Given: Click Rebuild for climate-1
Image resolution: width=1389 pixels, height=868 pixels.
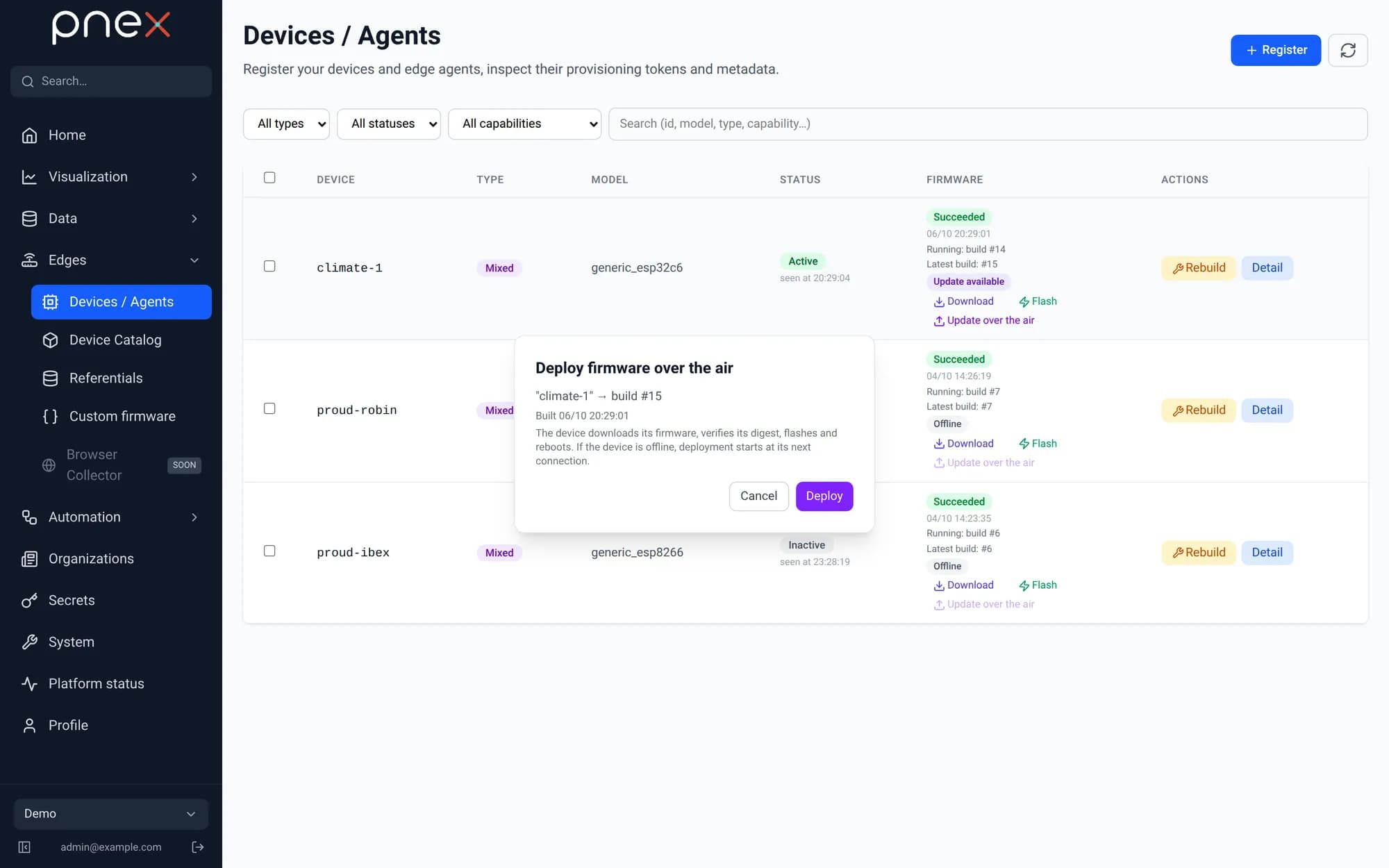Looking at the screenshot, I should point(1199,268).
